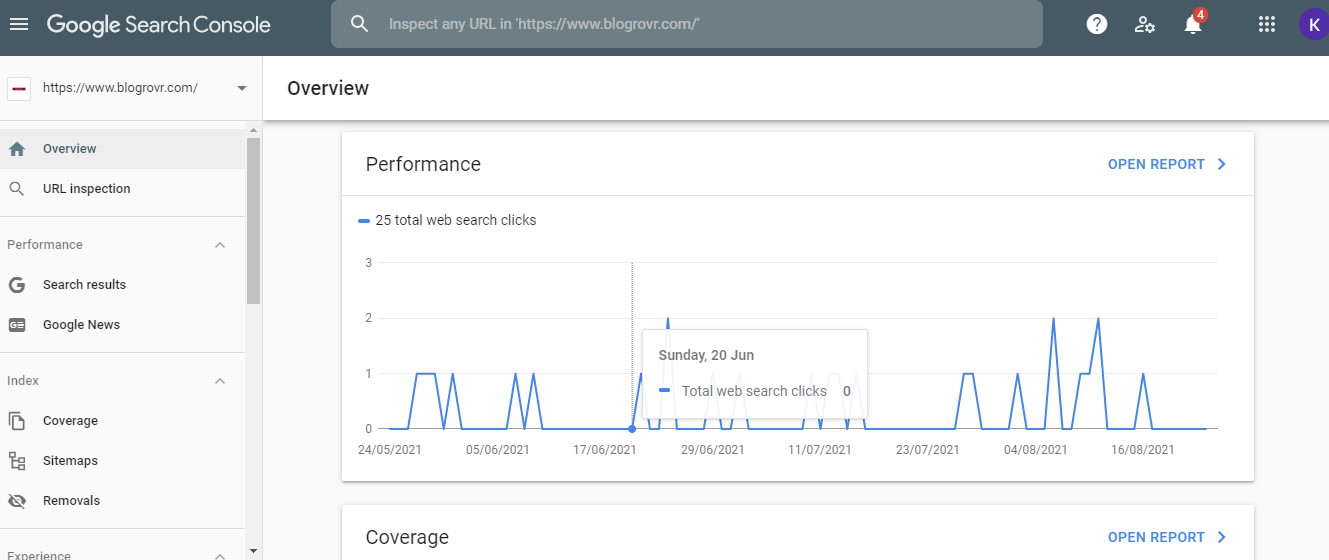The width and height of the screenshot is (1329, 560).
Task: Click the Google Search Console logo
Action: click(158, 24)
